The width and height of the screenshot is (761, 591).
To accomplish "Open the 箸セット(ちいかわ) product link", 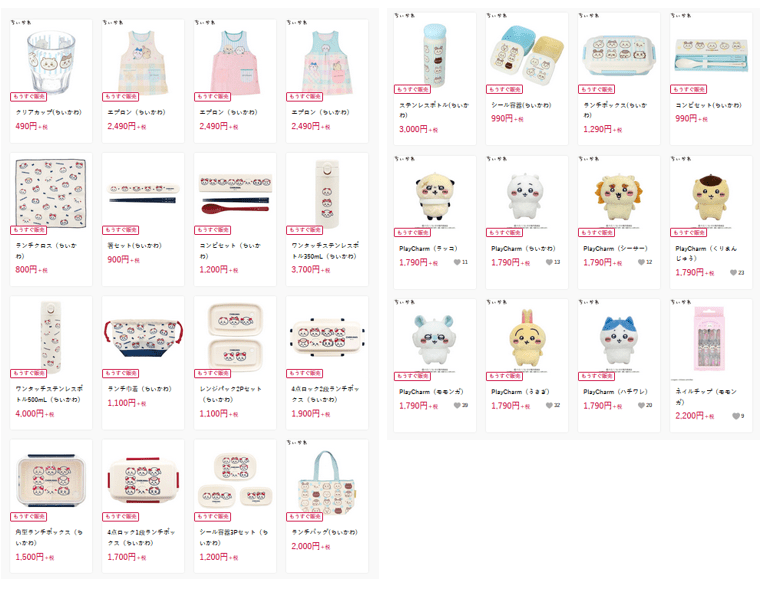I will click(x=134, y=246).
